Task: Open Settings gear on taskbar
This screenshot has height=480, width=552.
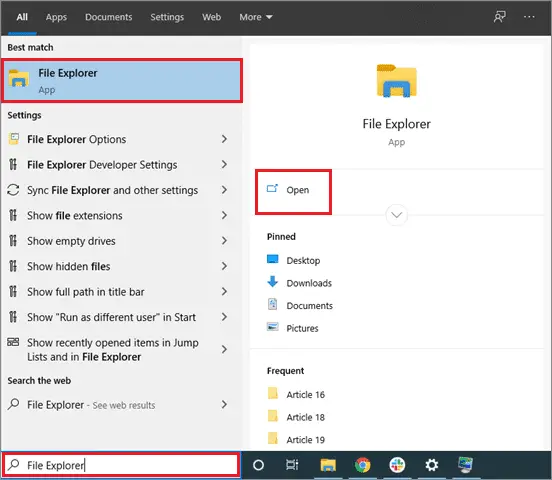Action: pos(432,465)
